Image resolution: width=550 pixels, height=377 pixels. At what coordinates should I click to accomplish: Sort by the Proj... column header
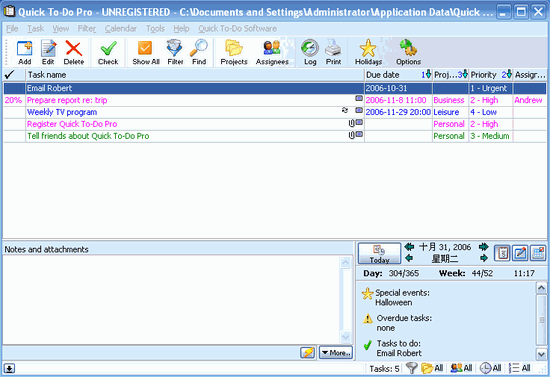pos(450,75)
